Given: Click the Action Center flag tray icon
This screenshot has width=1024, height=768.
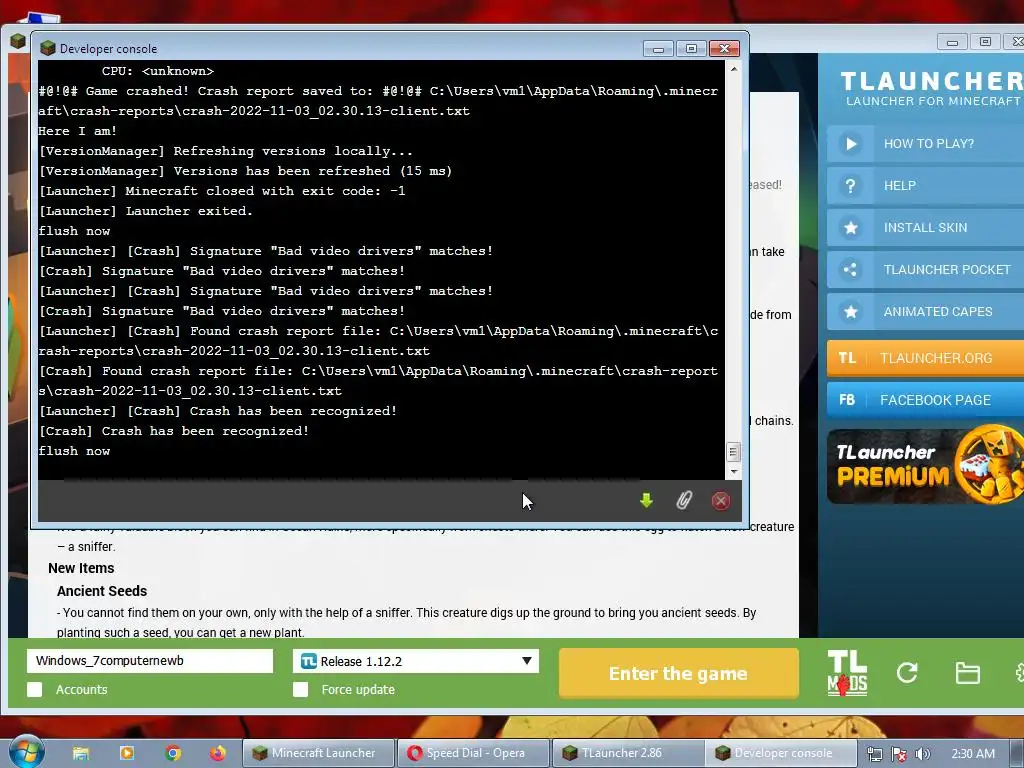Looking at the screenshot, I should pos(899,754).
